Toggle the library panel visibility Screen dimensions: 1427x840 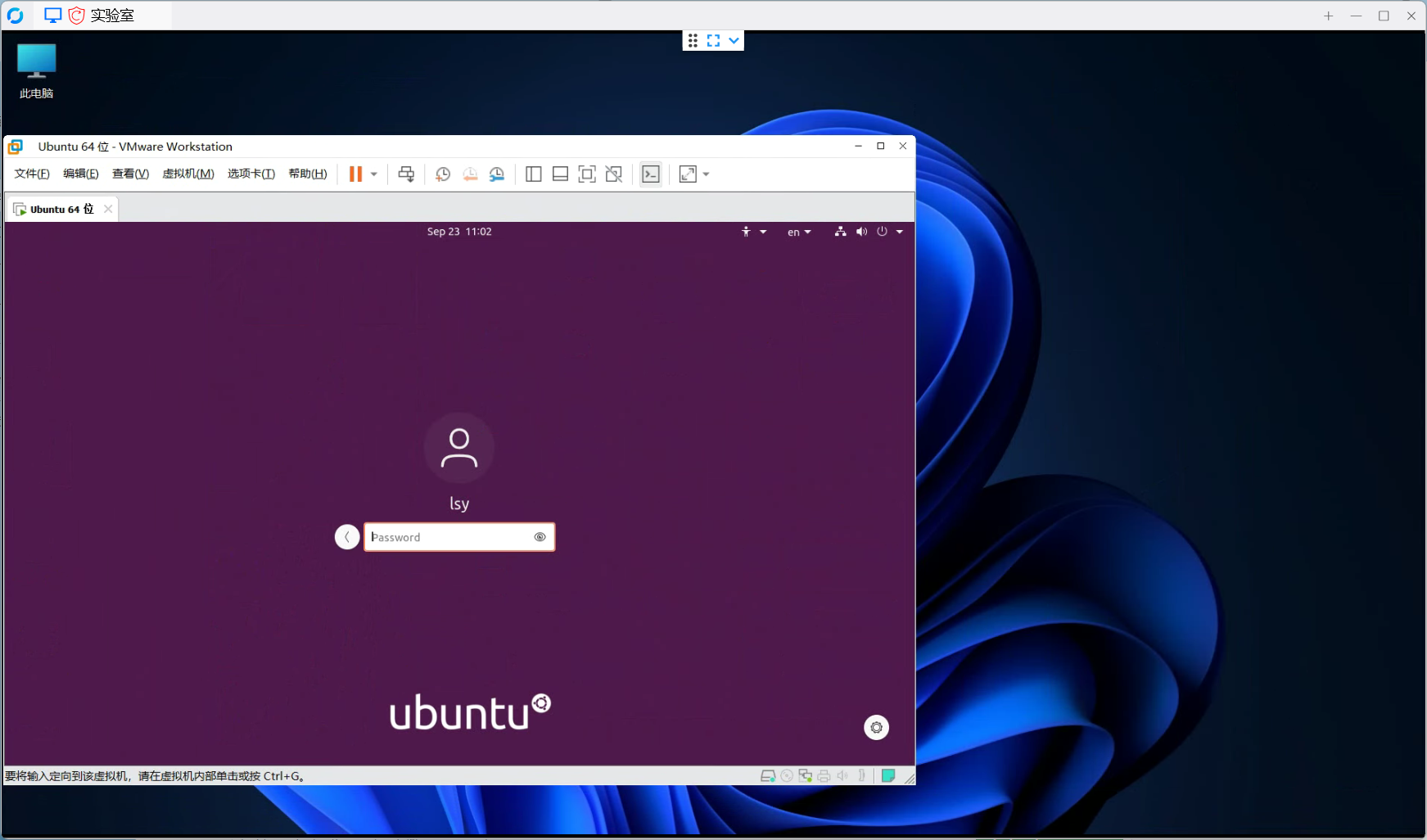point(533,174)
